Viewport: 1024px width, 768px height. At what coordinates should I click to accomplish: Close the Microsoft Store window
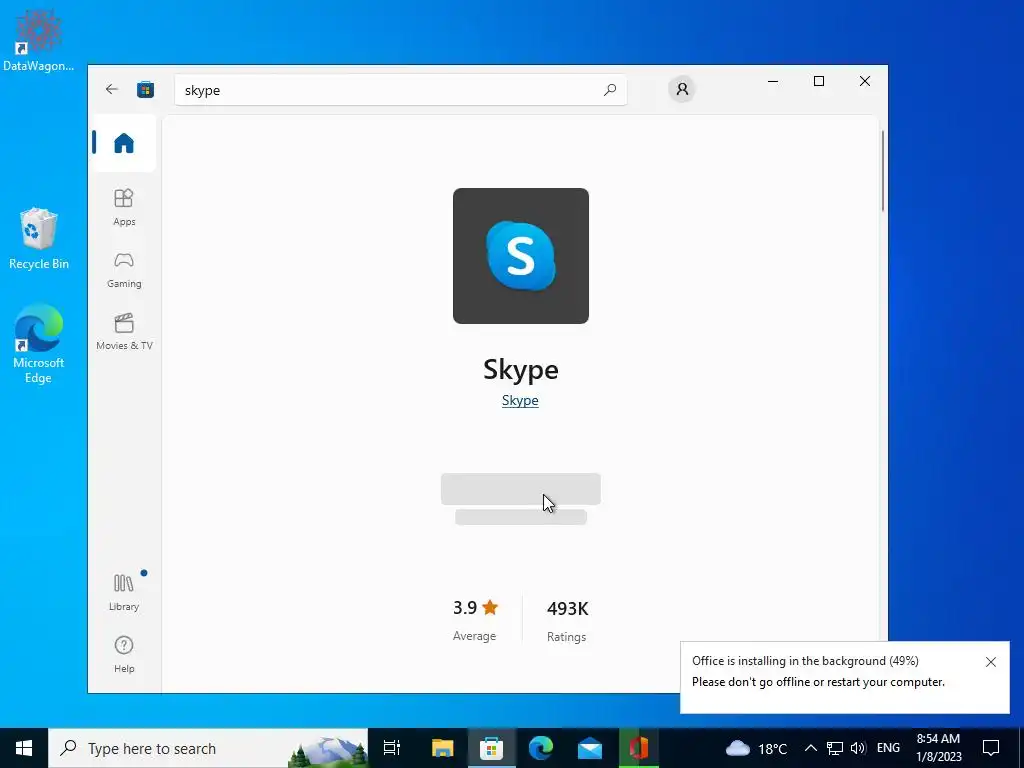click(x=865, y=81)
